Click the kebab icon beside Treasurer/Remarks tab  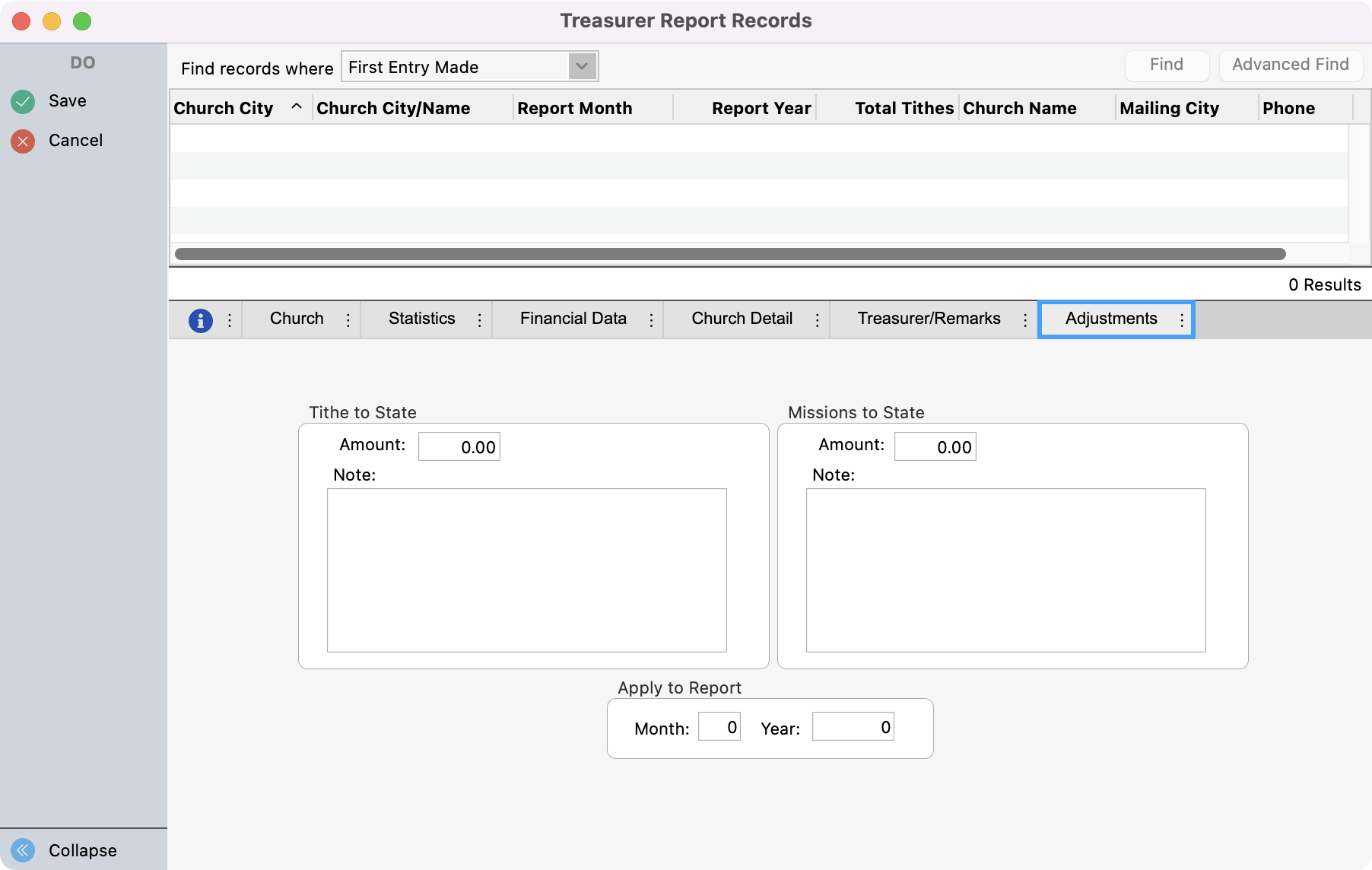click(1026, 320)
